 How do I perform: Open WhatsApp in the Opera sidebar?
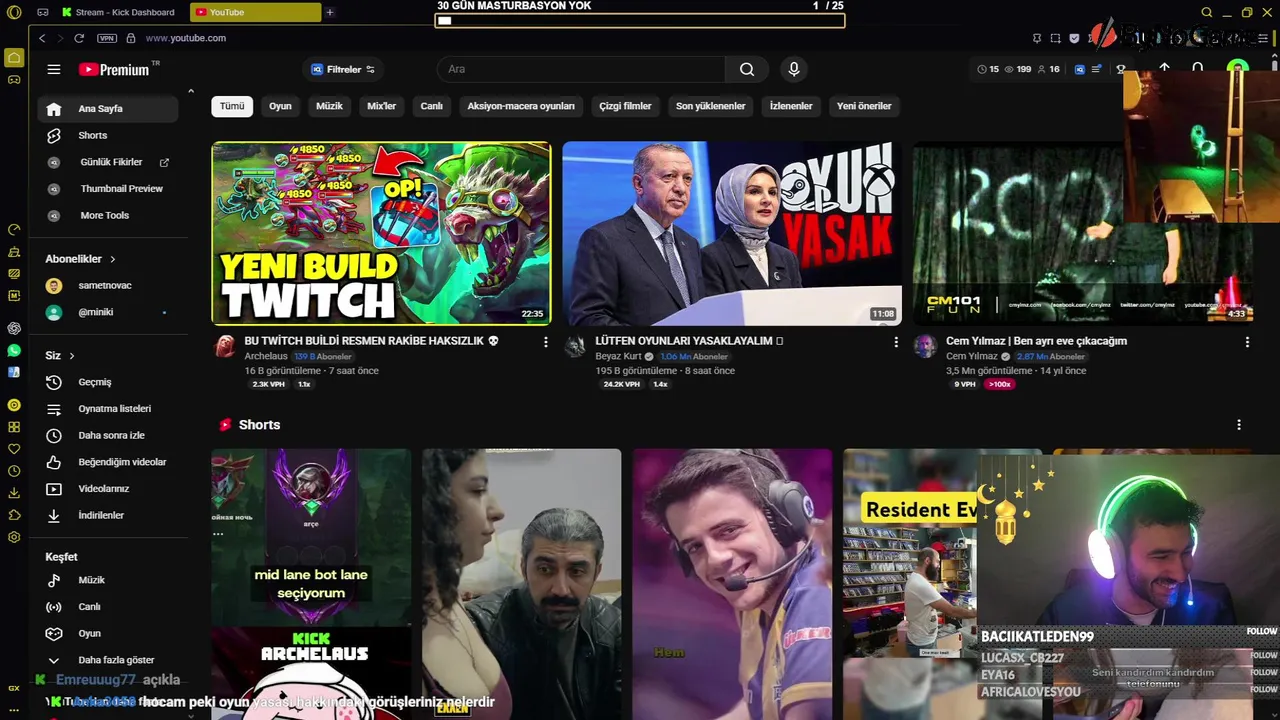14,350
